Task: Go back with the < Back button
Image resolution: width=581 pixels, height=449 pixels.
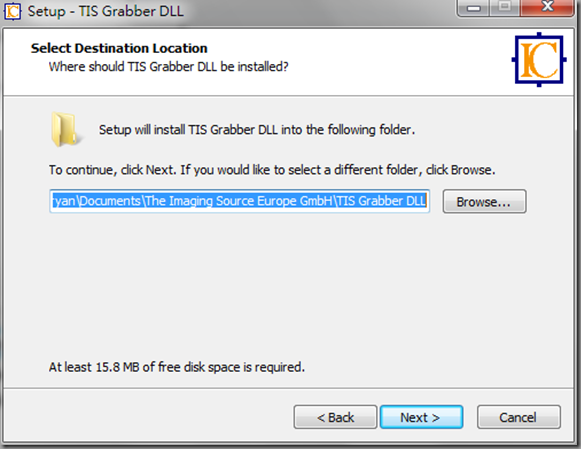Action: (x=335, y=417)
